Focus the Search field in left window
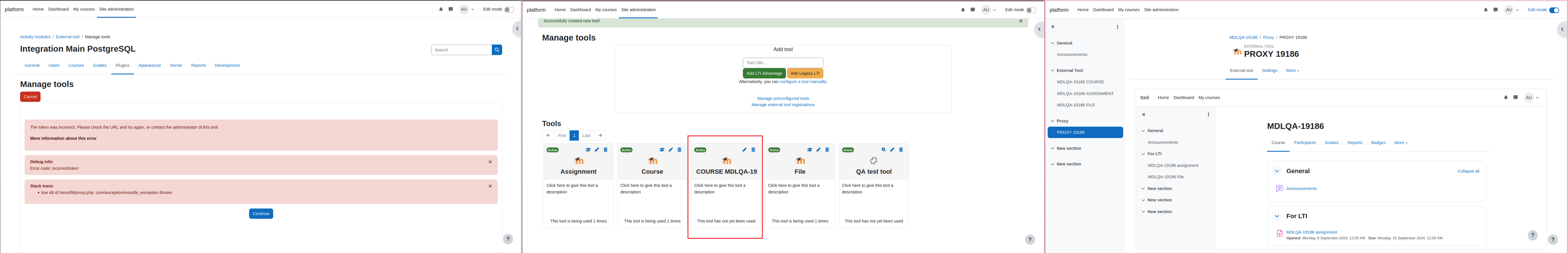Image resolution: width=1568 pixels, height=253 pixels. tap(461, 50)
